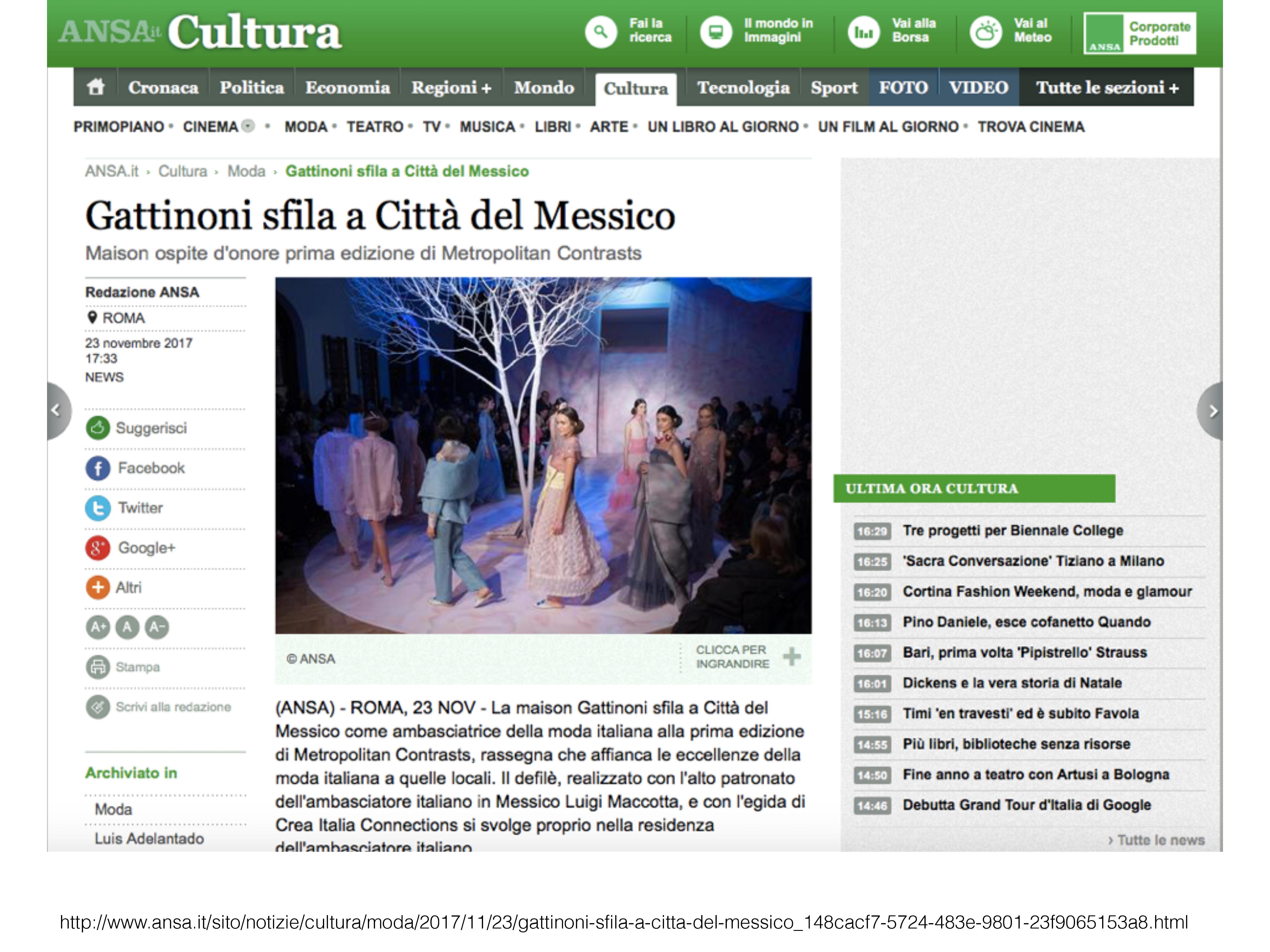Go to TEATRO subsection

click(x=375, y=127)
